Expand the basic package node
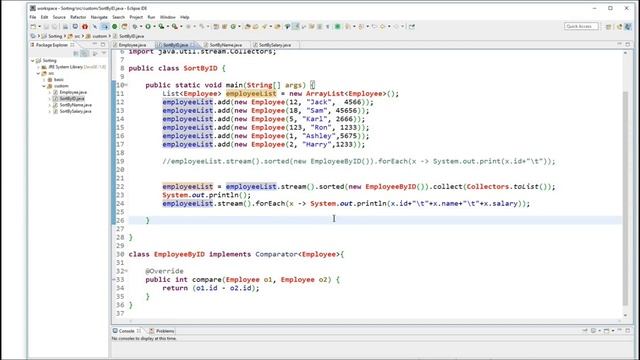The height and width of the screenshot is (360, 640). (44, 80)
